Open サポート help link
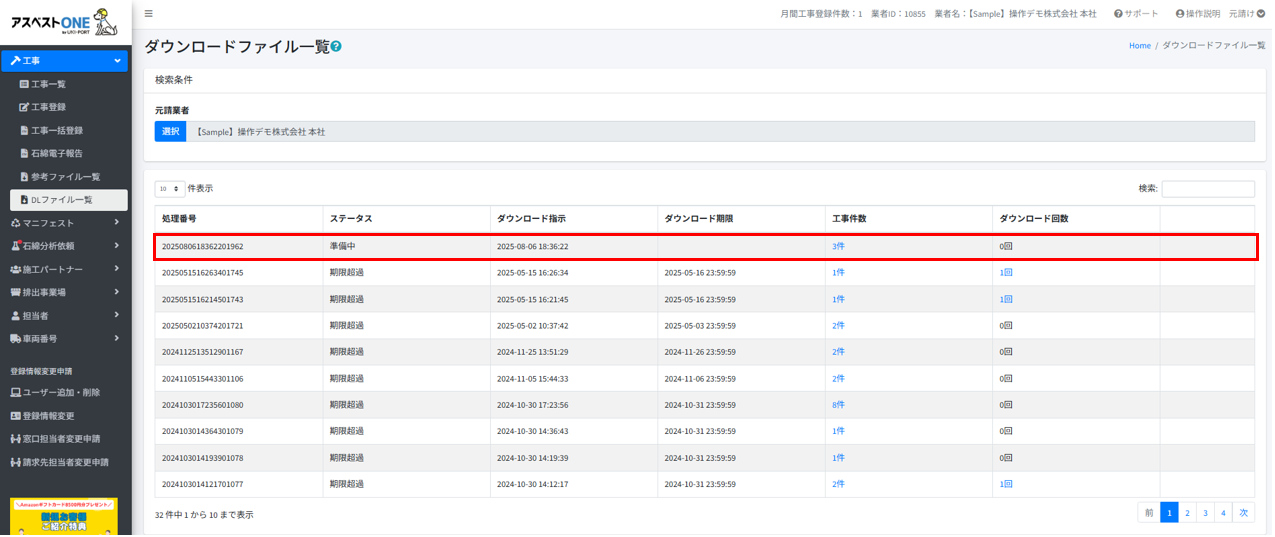1275x537 pixels. tap(1136, 14)
